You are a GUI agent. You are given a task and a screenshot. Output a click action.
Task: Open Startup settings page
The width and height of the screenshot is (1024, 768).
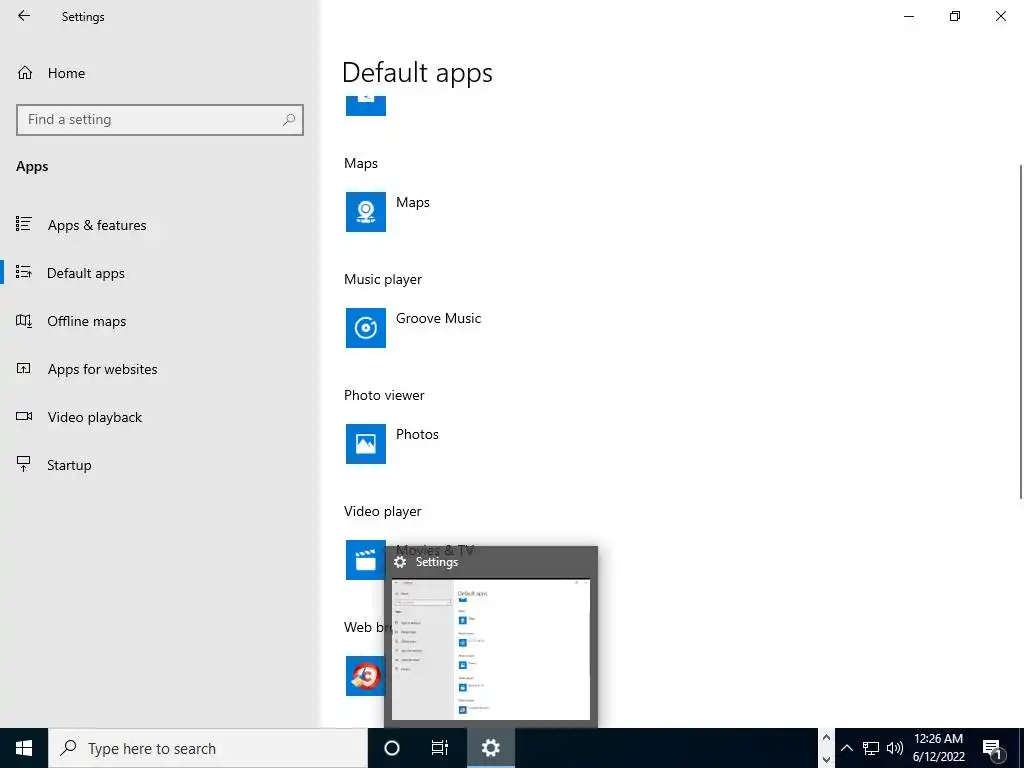point(69,465)
